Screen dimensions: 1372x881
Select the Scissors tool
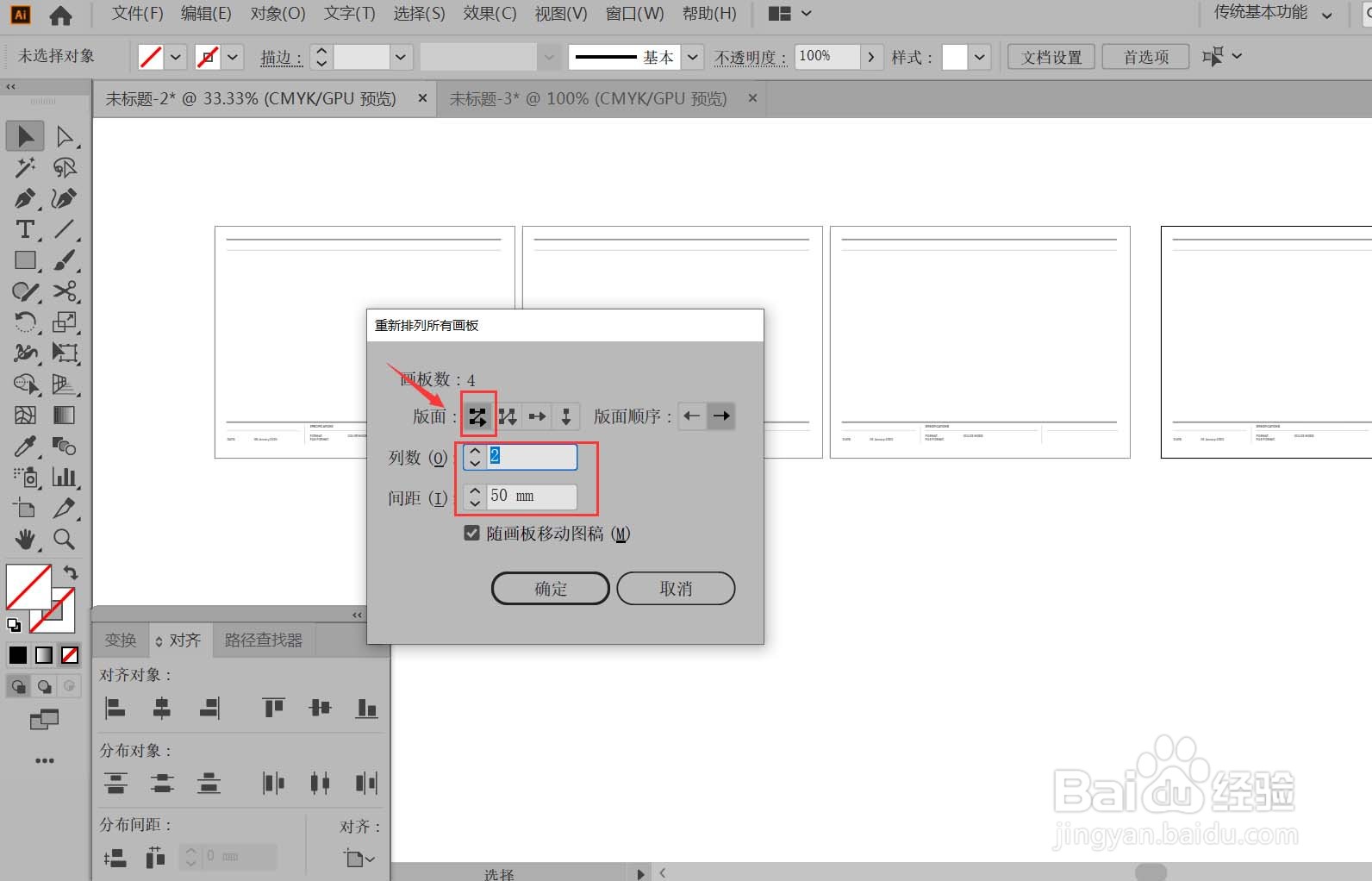pyautogui.click(x=65, y=291)
